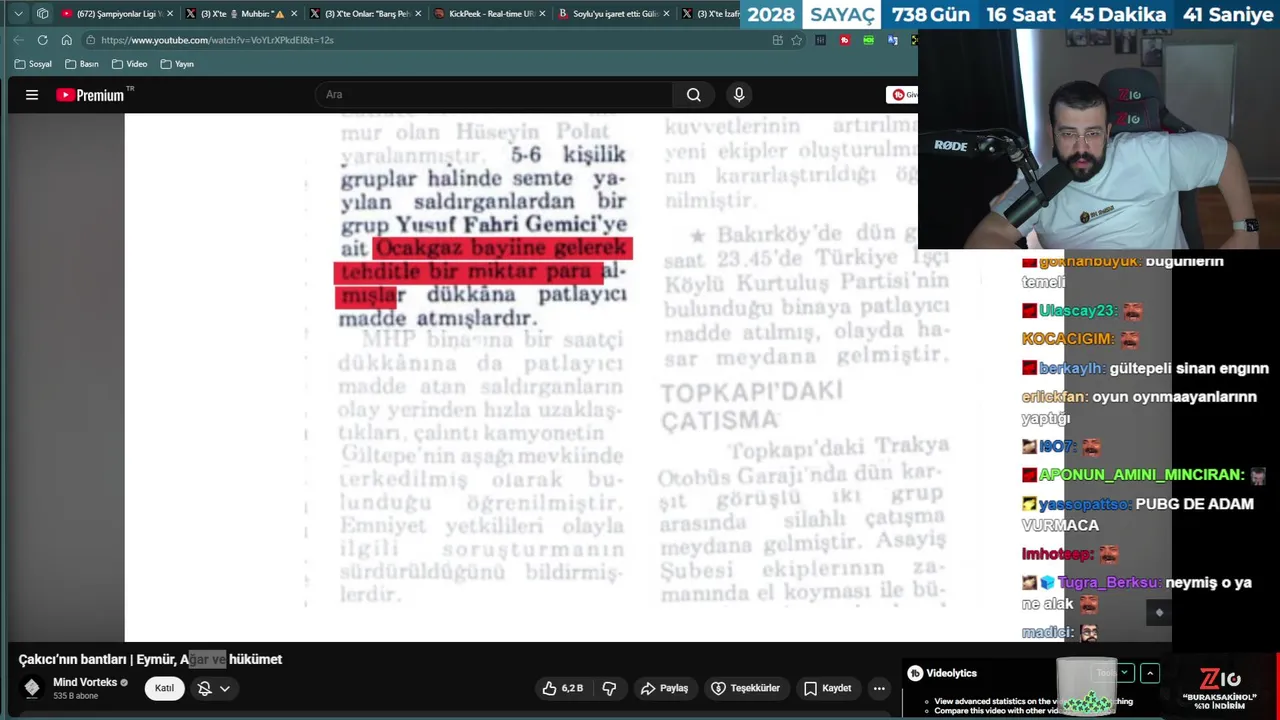1280x720 pixels.
Task: Like the video showing 6,2 B
Action: 562,688
